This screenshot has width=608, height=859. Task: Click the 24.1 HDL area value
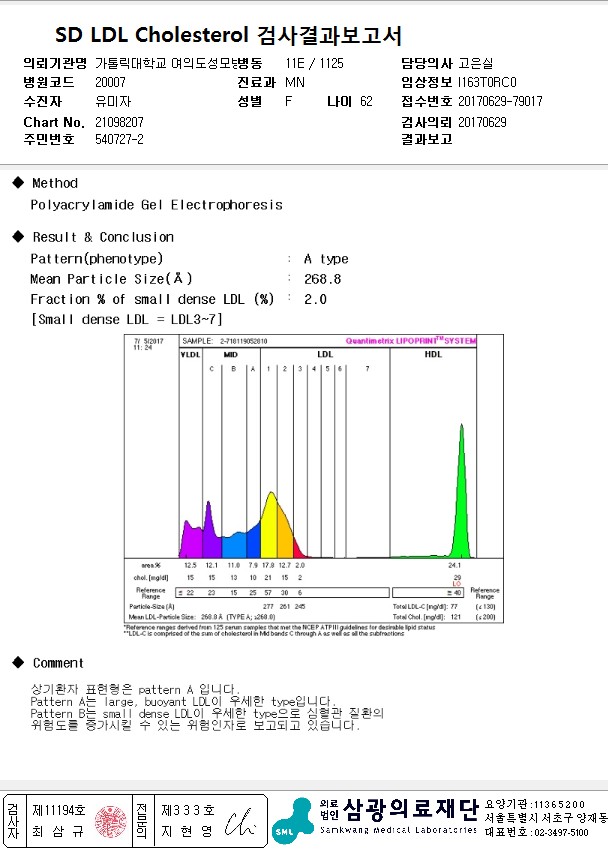455,565
